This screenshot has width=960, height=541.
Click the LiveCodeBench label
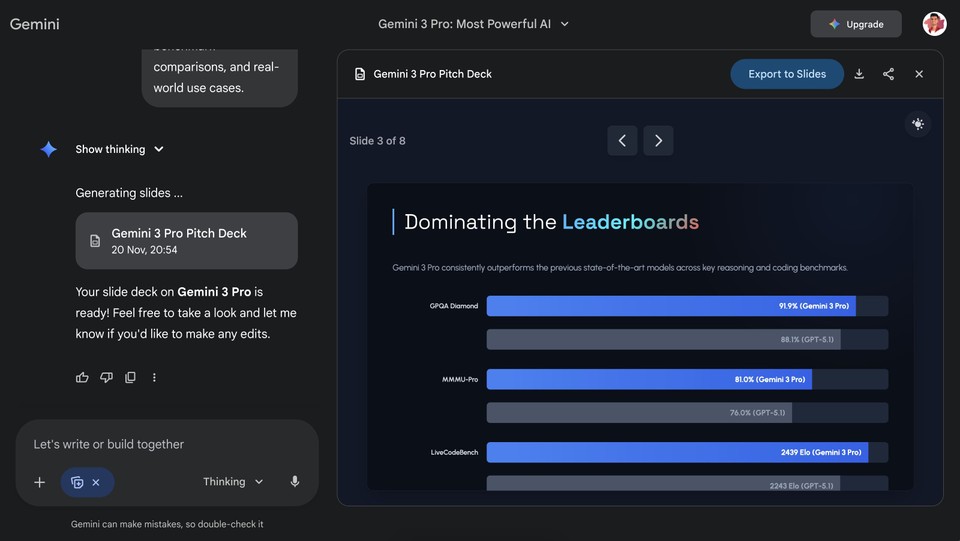pos(454,452)
